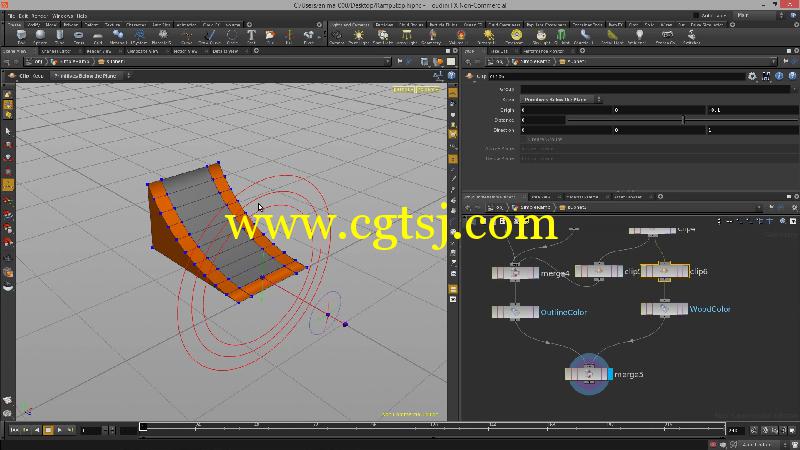800x450 pixels.
Task: Select the Sphere shelf tool
Action: 40,36
